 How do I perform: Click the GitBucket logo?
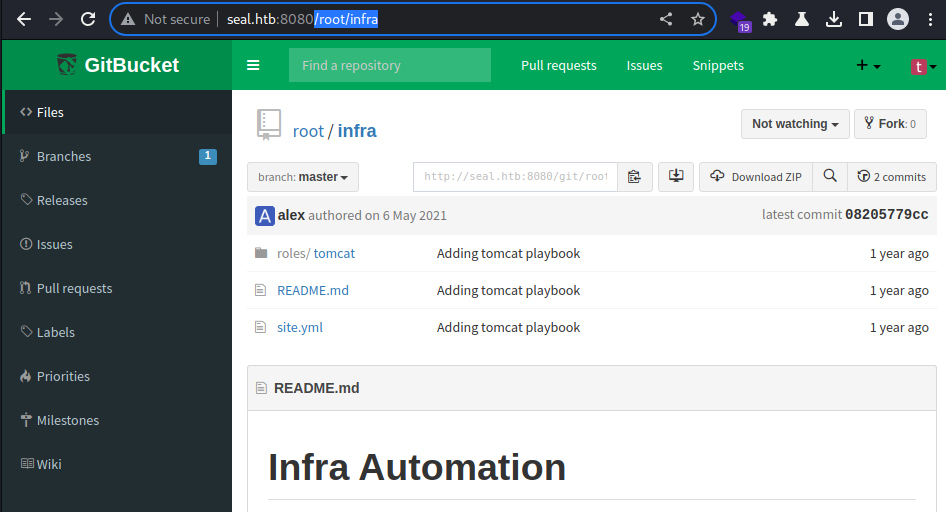(x=118, y=65)
